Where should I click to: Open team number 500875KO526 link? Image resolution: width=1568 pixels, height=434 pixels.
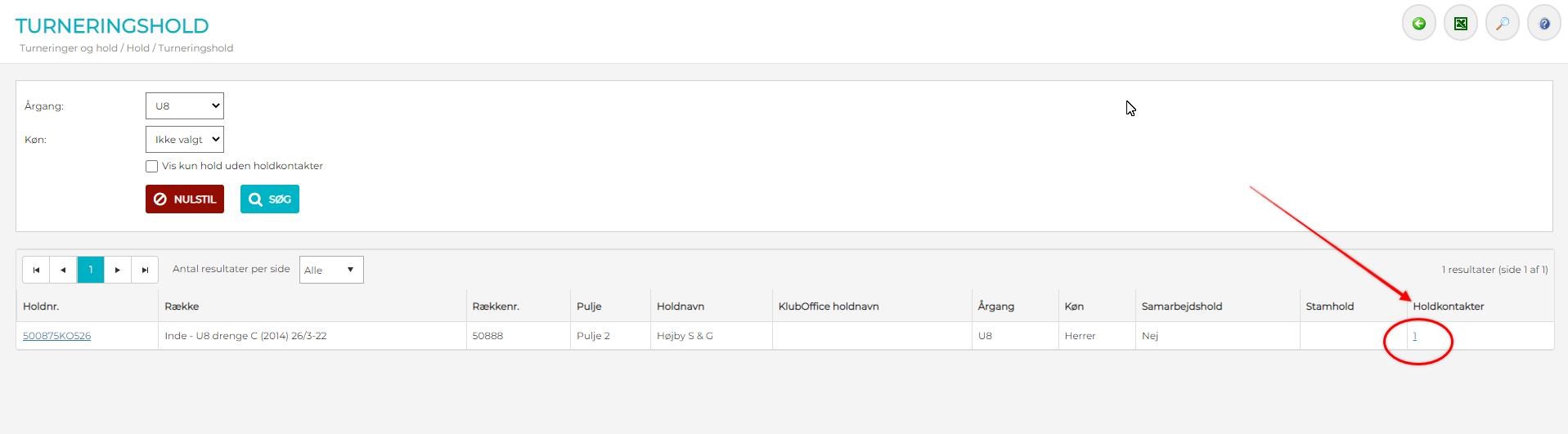(56, 336)
